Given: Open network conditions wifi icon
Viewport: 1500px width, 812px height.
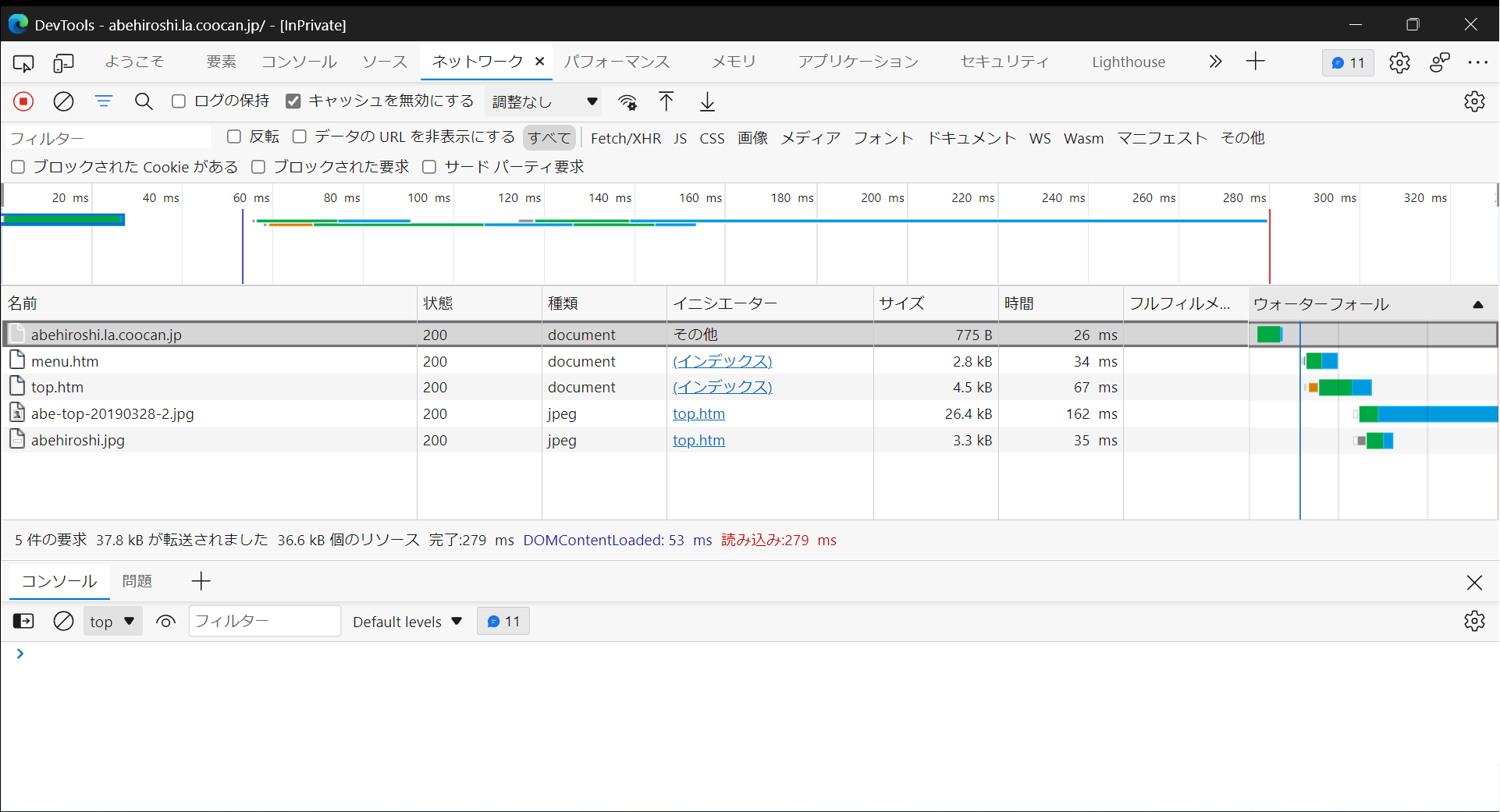Looking at the screenshot, I should [627, 101].
